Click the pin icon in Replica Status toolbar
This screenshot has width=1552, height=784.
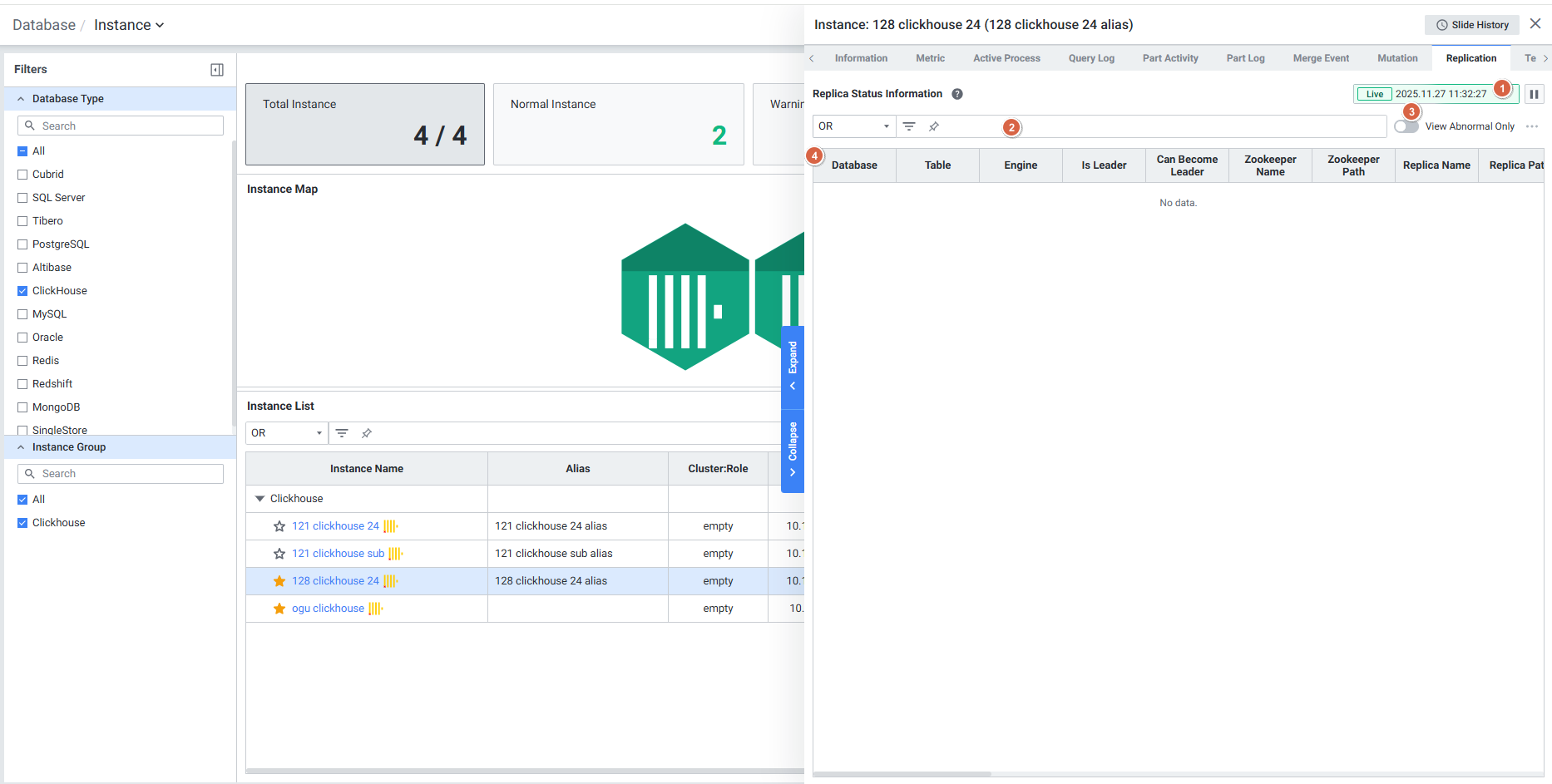click(x=934, y=126)
